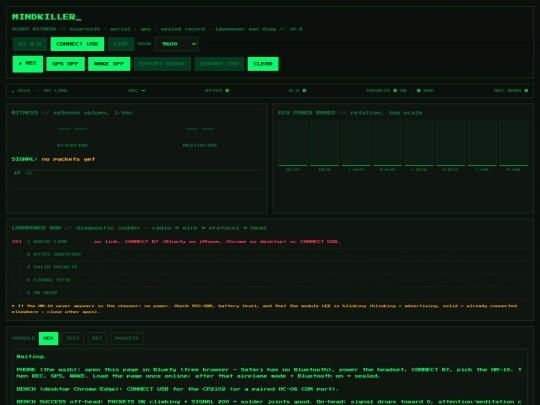The width and height of the screenshot is (540, 405).
Task: Click the MINDKILLER_ title
Action: tap(46, 17)
